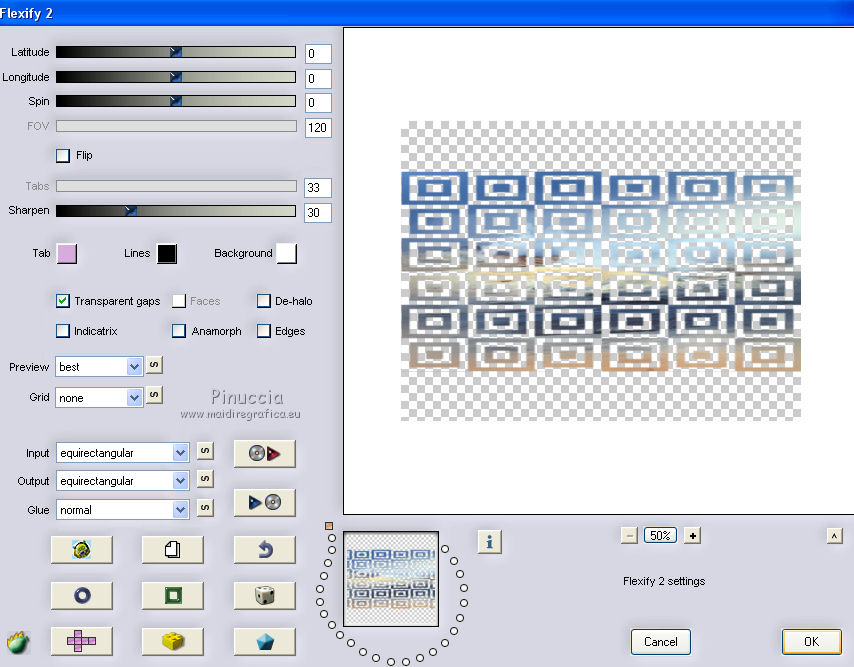Open the Background color swatch

click(286, 254)
